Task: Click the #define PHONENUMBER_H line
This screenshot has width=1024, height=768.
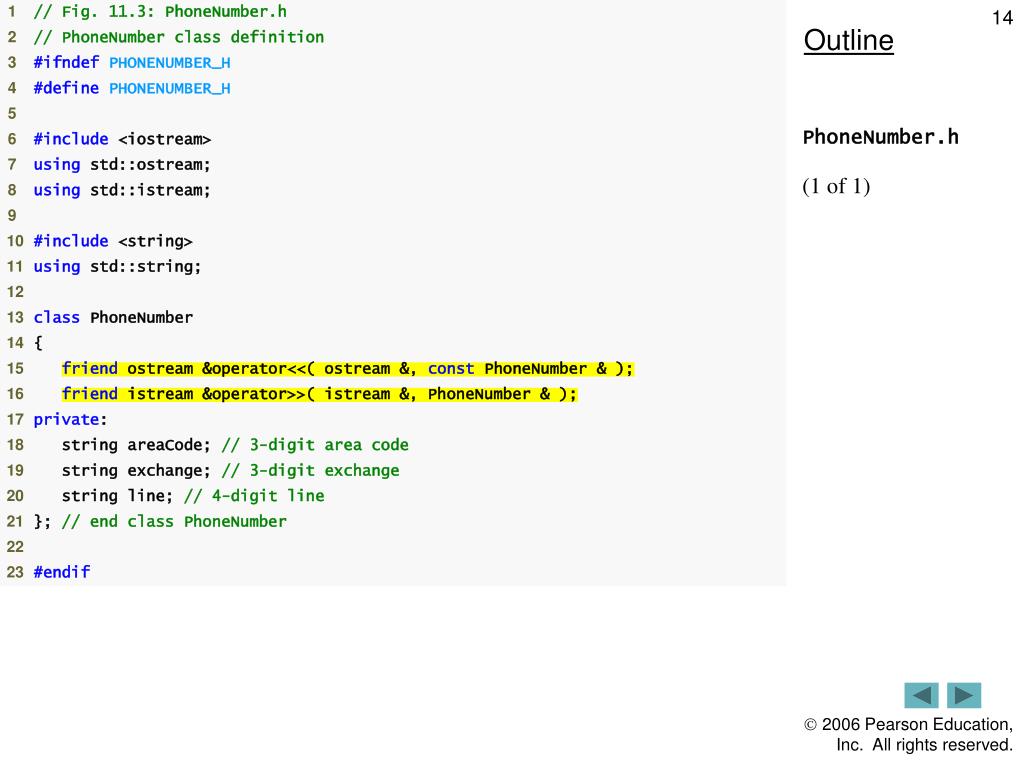Action: click(132, 88)
